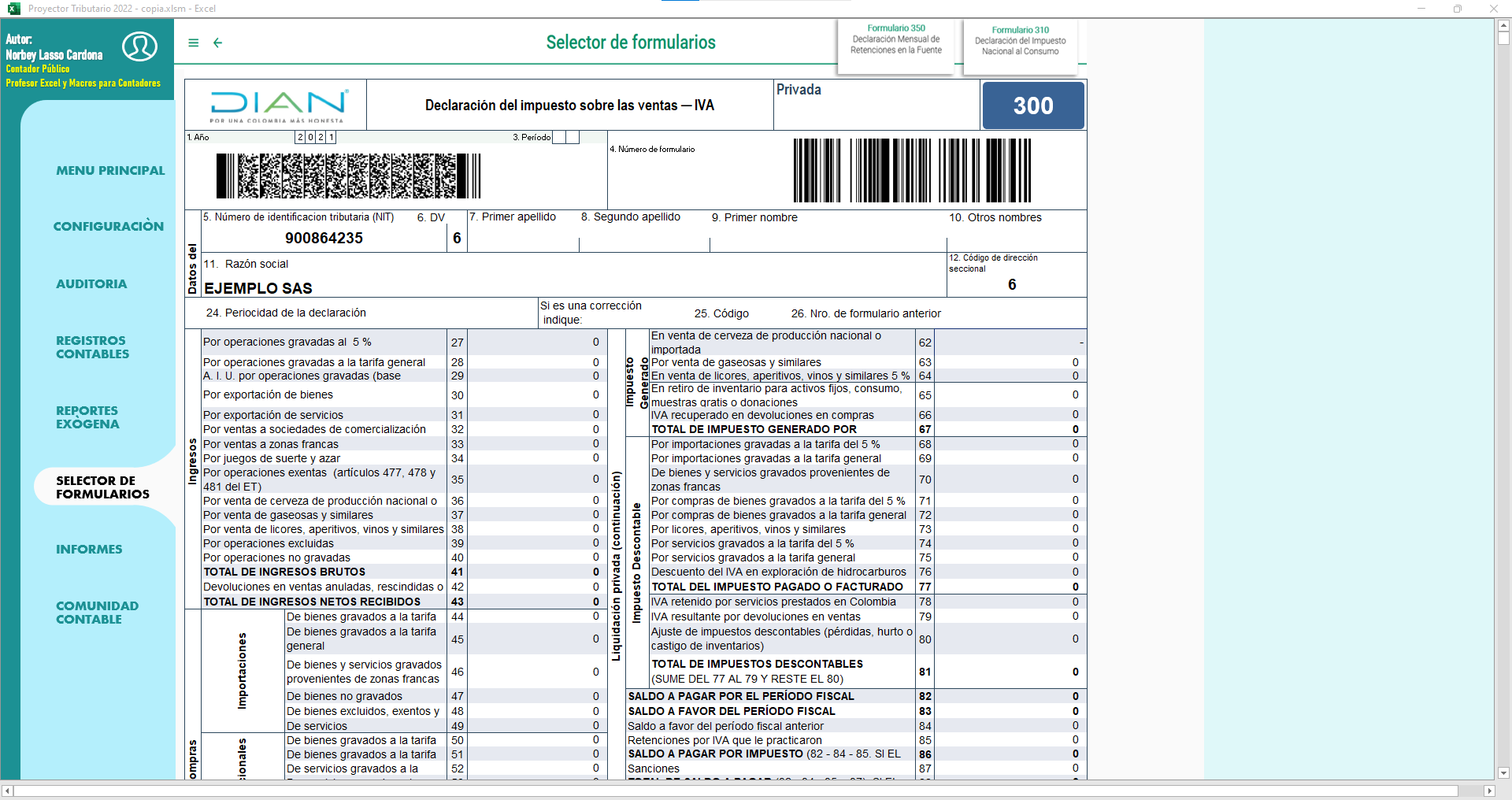Select SELECTOR DE FORMULARIOS item
The height and width of the screenshot is (800, 1512).
(x=102, y=487)
